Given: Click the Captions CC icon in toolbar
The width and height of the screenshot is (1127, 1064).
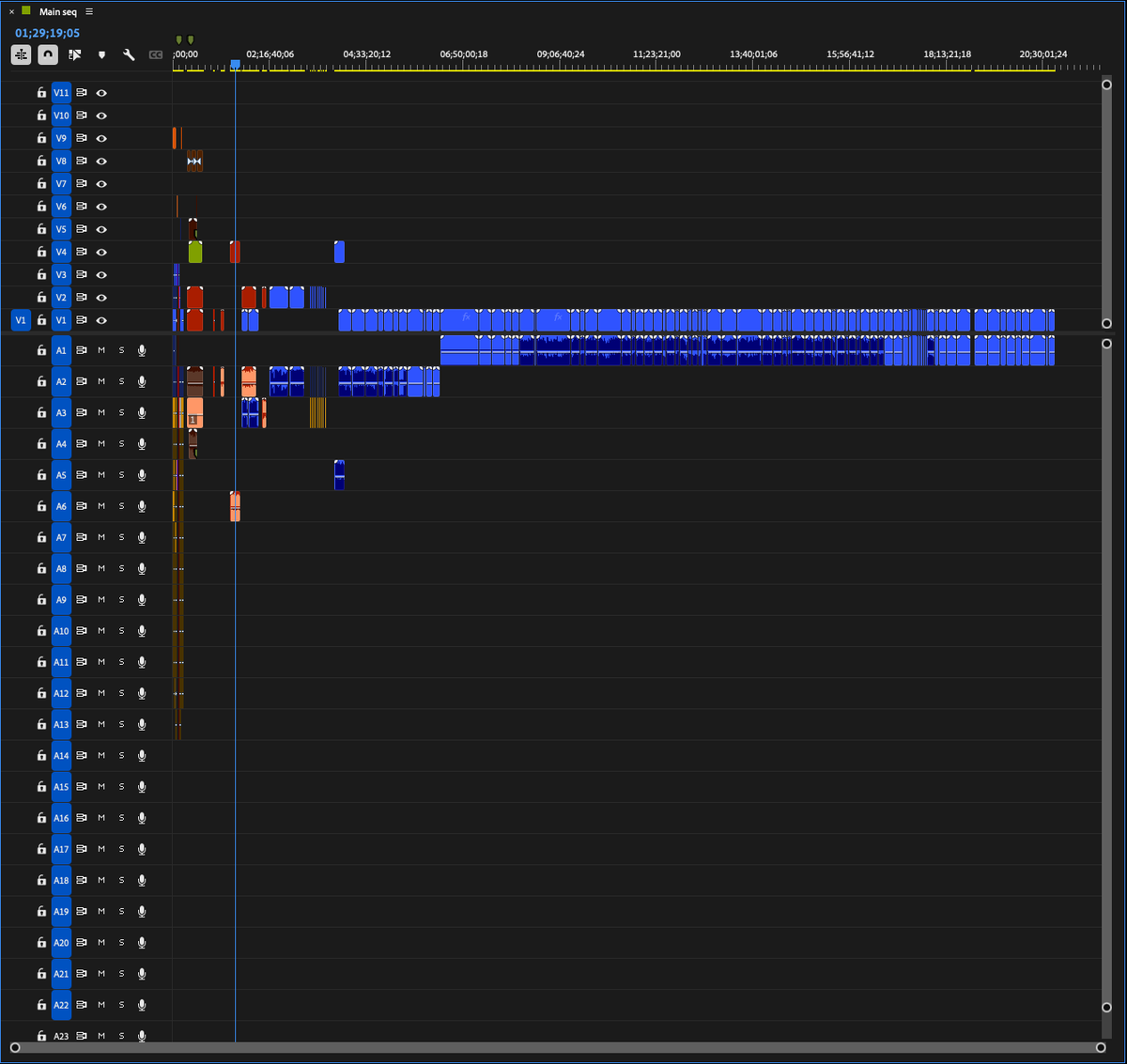Looking at the screenshot, I should pos(154,54).
